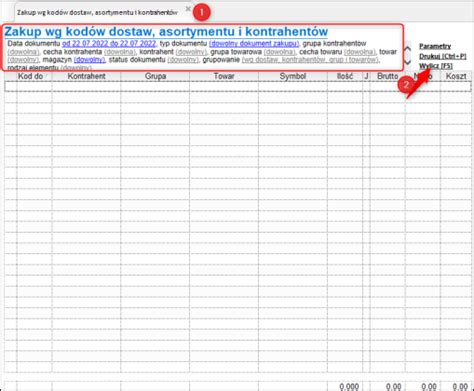
Task: Sort by the Towar column header
Action: (224, 76)
